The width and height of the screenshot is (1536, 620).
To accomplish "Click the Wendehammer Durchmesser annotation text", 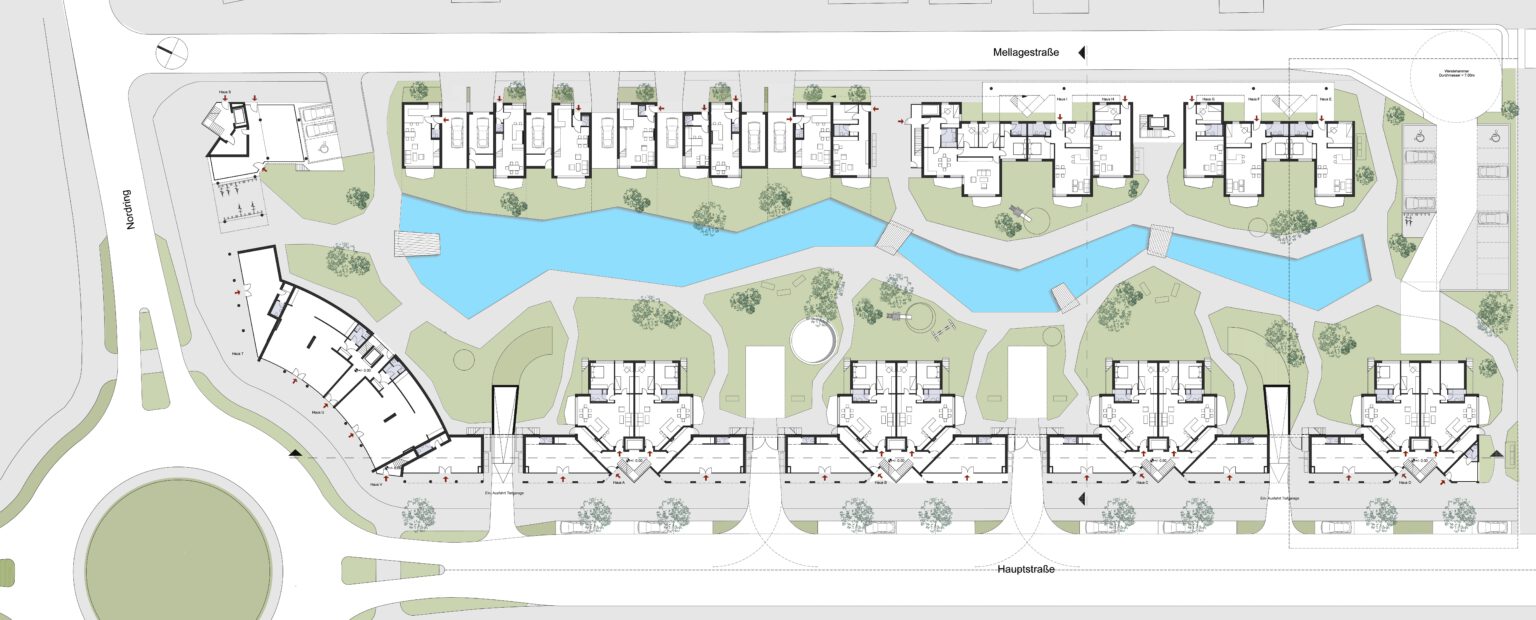I will (1456, 71).
